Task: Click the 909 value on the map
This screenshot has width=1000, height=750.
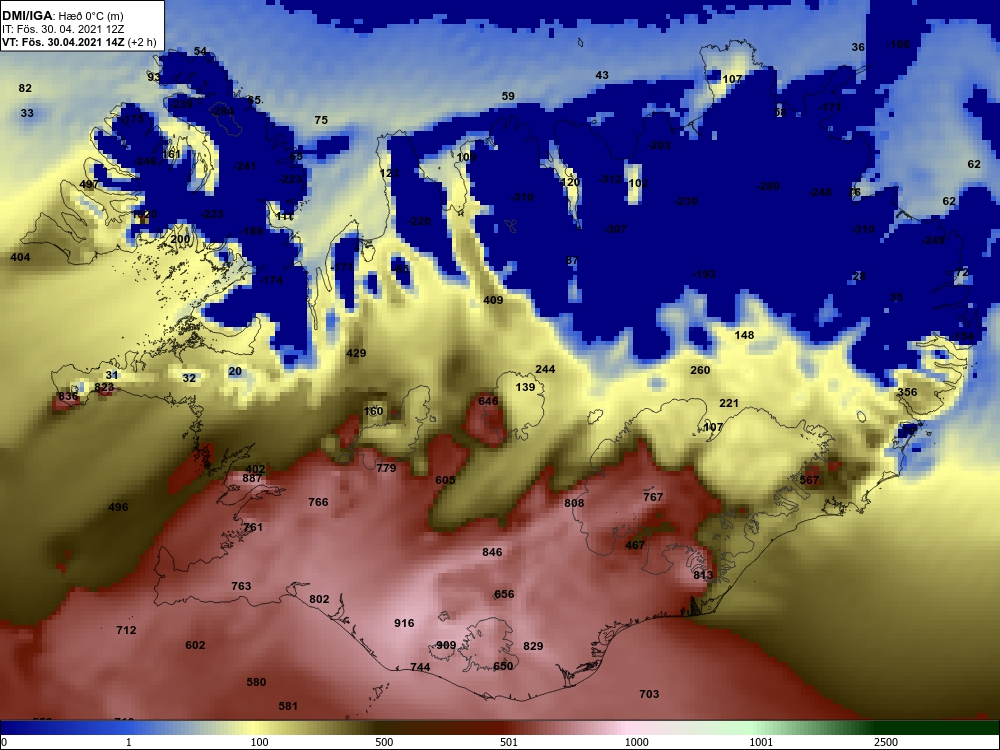Action: point(446,645)
